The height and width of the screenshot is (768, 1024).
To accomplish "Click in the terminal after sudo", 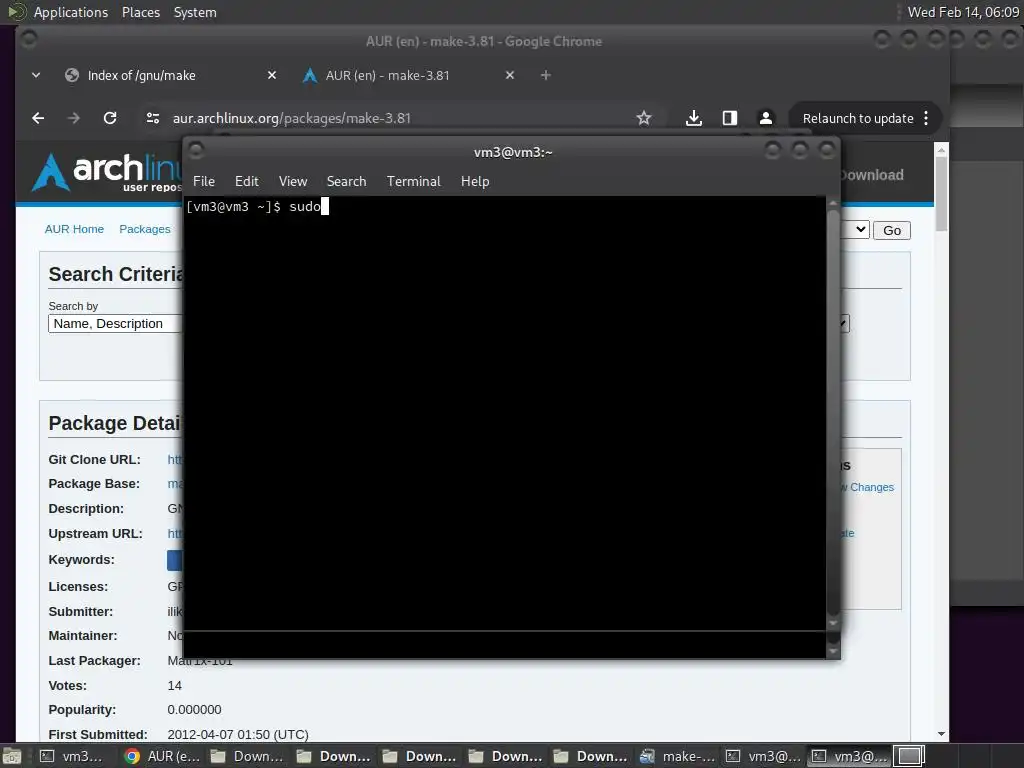I will pyautogui.click(x=325, y=206).
